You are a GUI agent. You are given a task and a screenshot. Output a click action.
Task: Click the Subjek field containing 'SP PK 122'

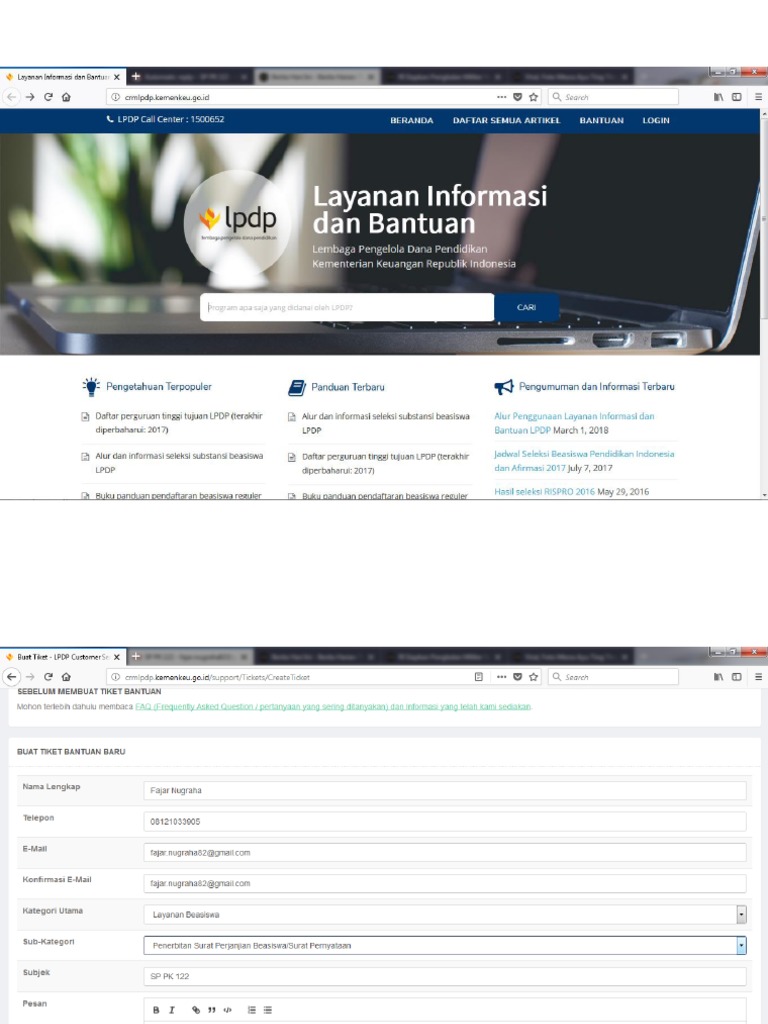point(445,976)
